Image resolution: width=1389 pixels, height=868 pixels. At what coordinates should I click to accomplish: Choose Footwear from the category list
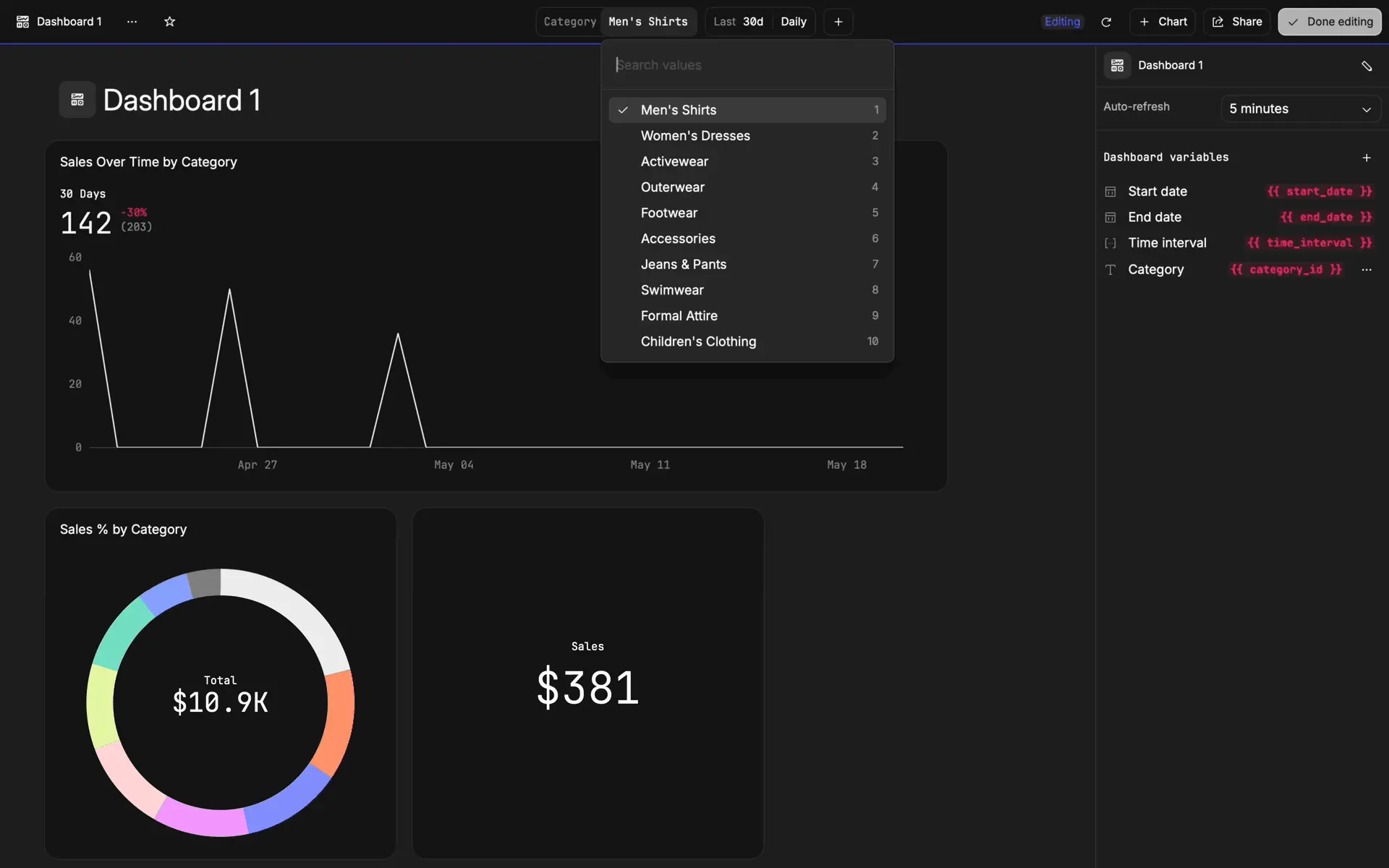(669, 213)
